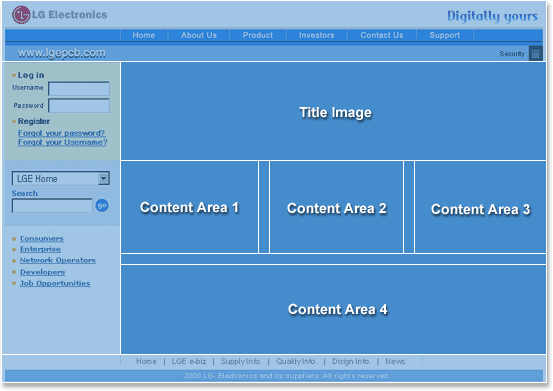Select Product in the navigation bar
This screenshot has height=391, width=553.
(258, 35)
